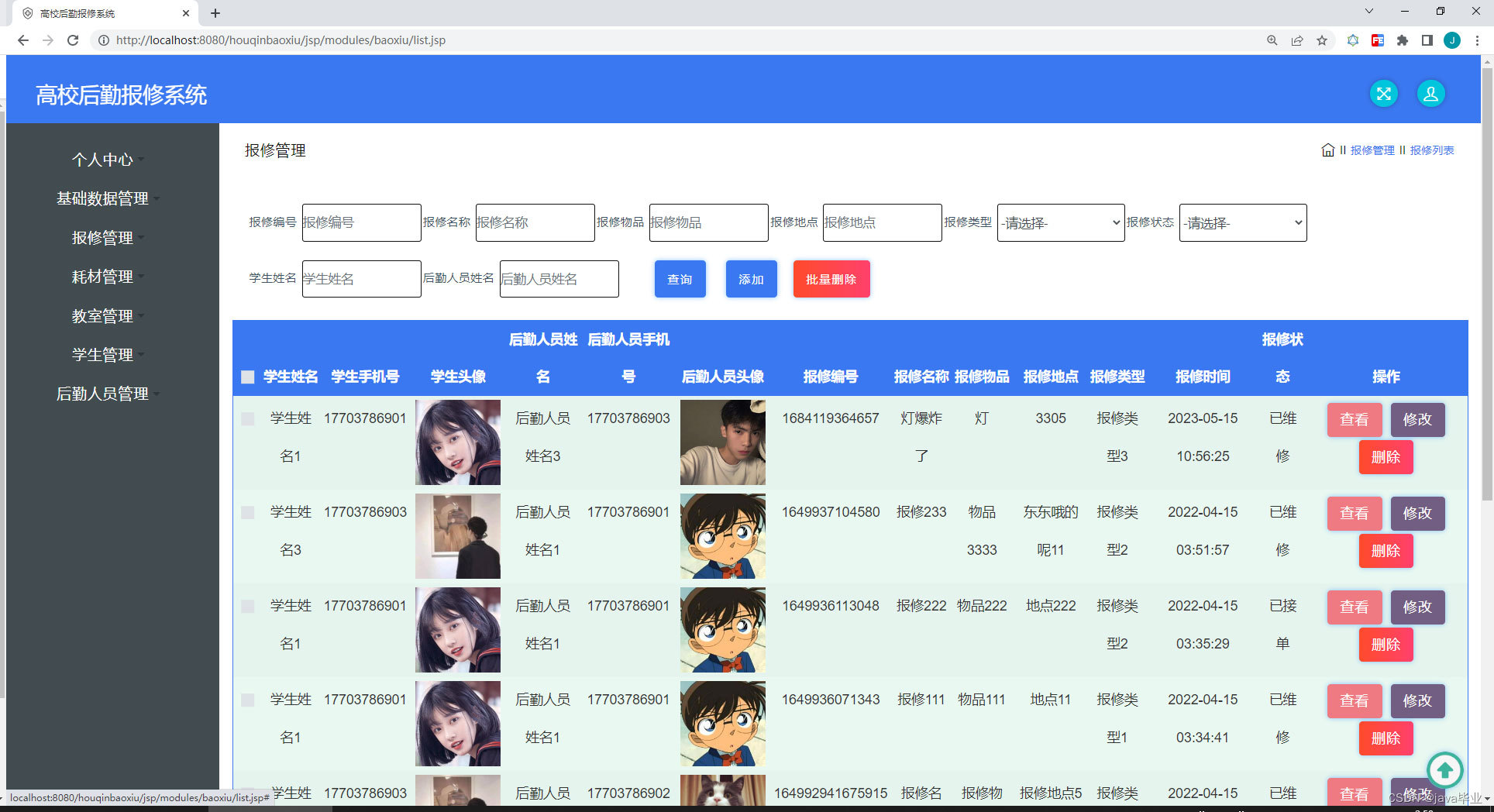The image size is (1494, 812).
Task: Click the green back-to-top arrow button
Action: (1444, 771)
